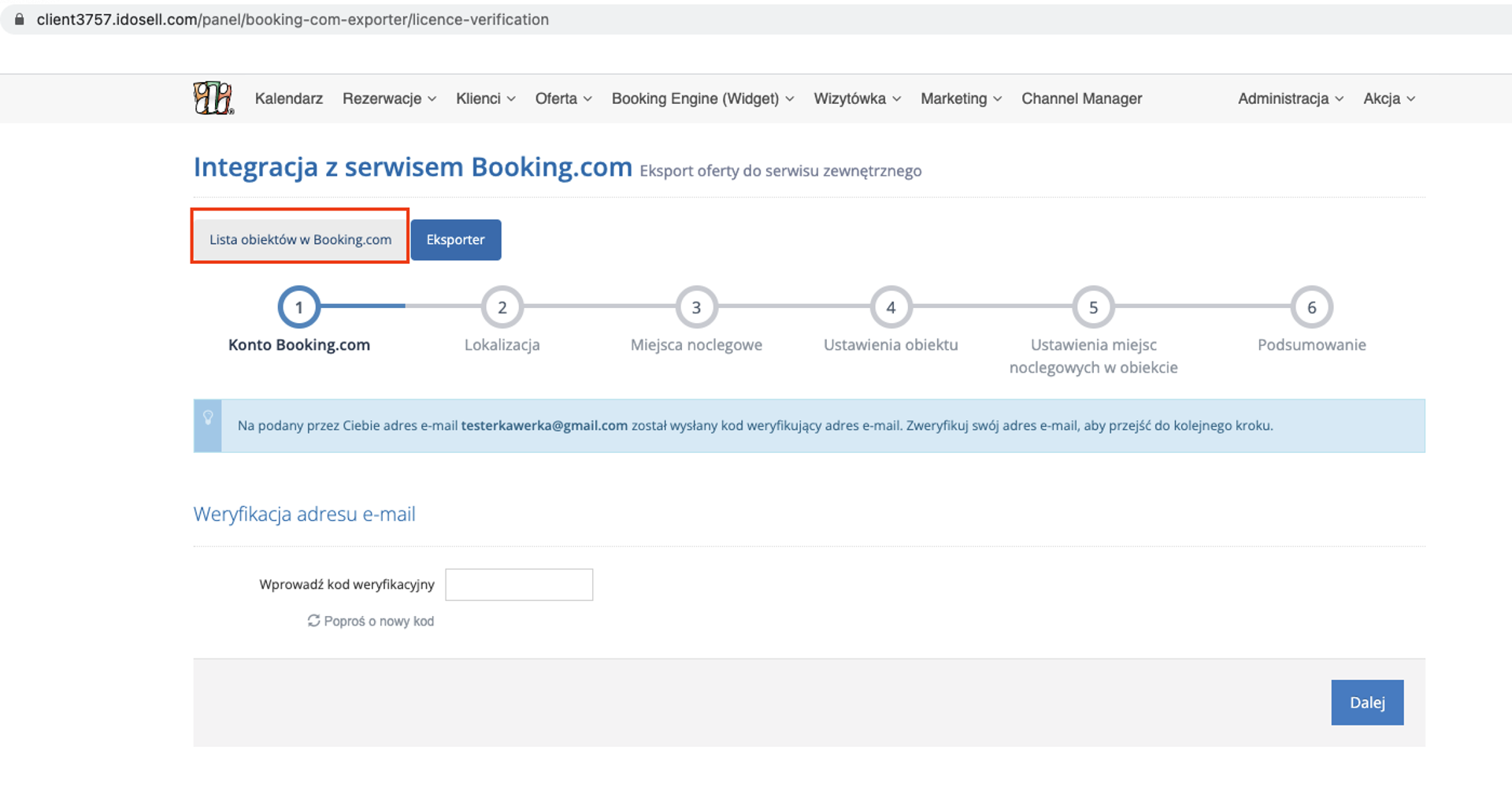This screenshot has height=802, width=1512.
Task: Expand the Marketing dropdown menu
Action: pyautogui.click(x=962, y=98)
